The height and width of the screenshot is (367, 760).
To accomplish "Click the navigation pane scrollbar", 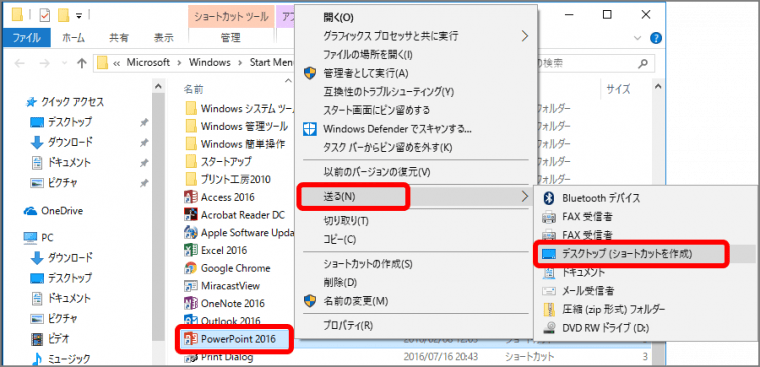I will (x=158, y=217).
